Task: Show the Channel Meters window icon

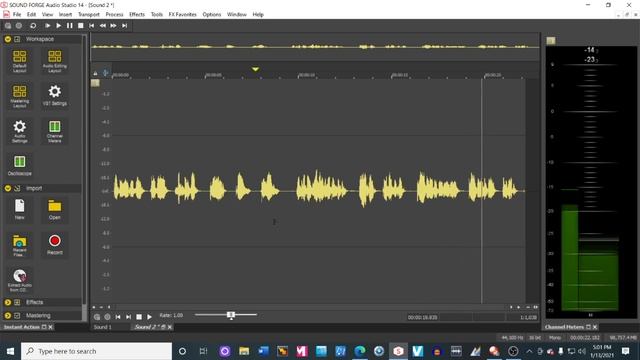Action: click(x=55, y=131)
